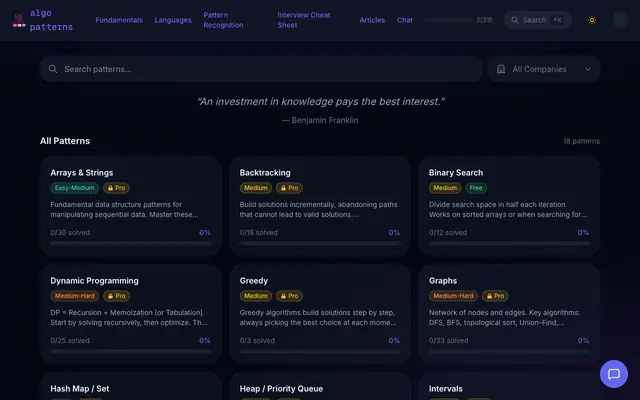This screenshot has width=640, height=400.
Task: Click the 0% value on Graphs card
Action: 583,340
